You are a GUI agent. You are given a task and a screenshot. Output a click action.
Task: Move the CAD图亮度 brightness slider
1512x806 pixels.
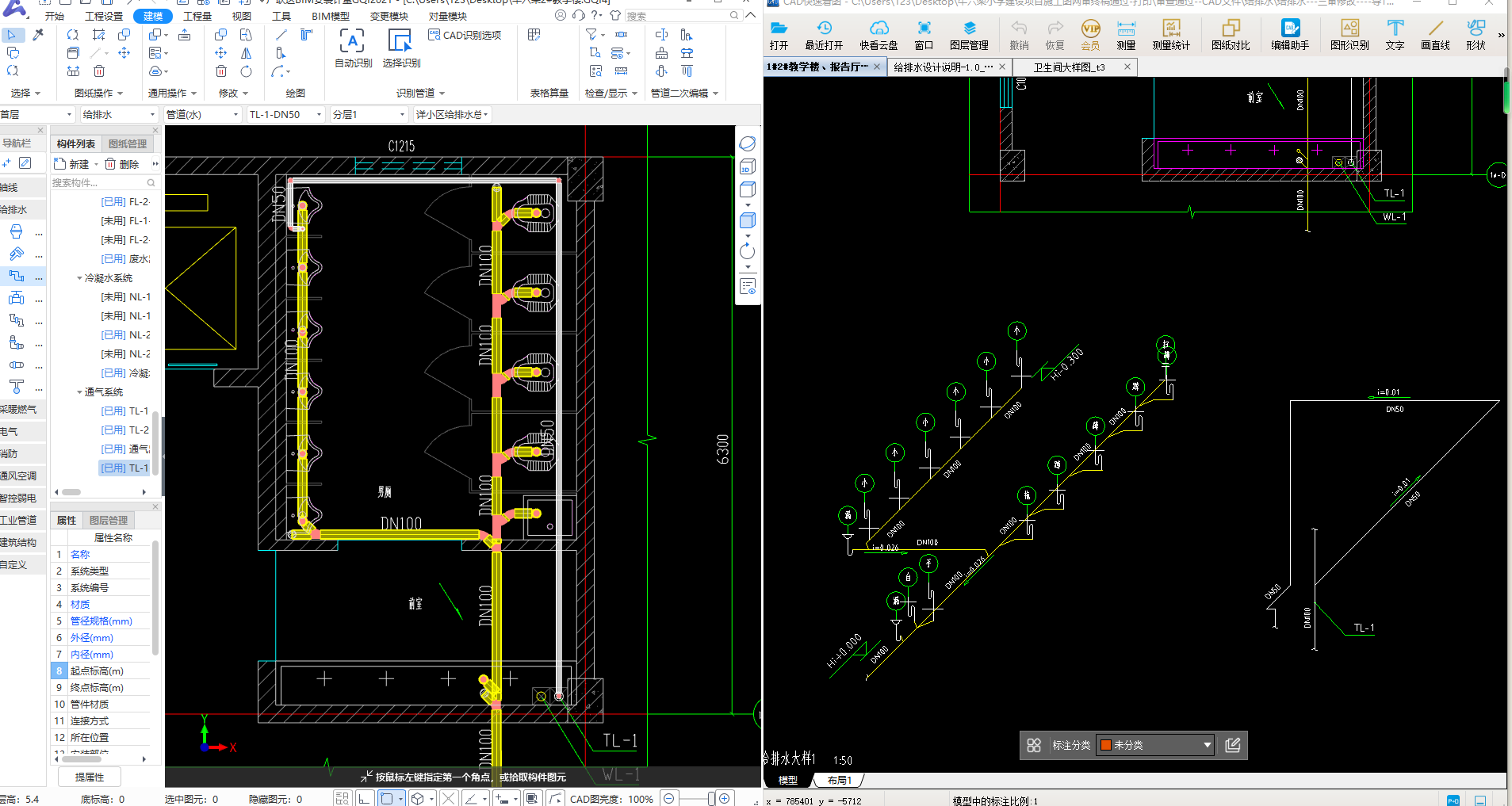click(711, 798)
